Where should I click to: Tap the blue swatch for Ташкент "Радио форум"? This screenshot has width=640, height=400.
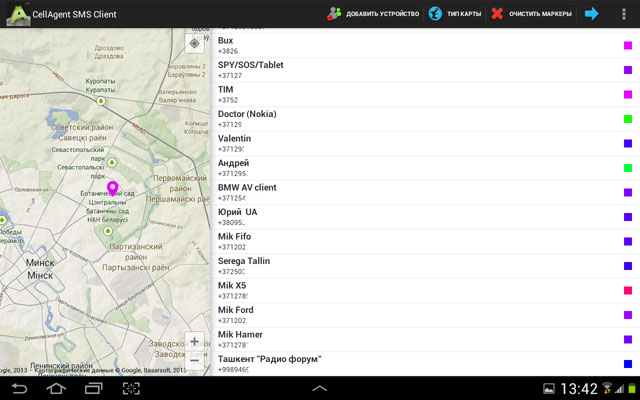point(628,364)
